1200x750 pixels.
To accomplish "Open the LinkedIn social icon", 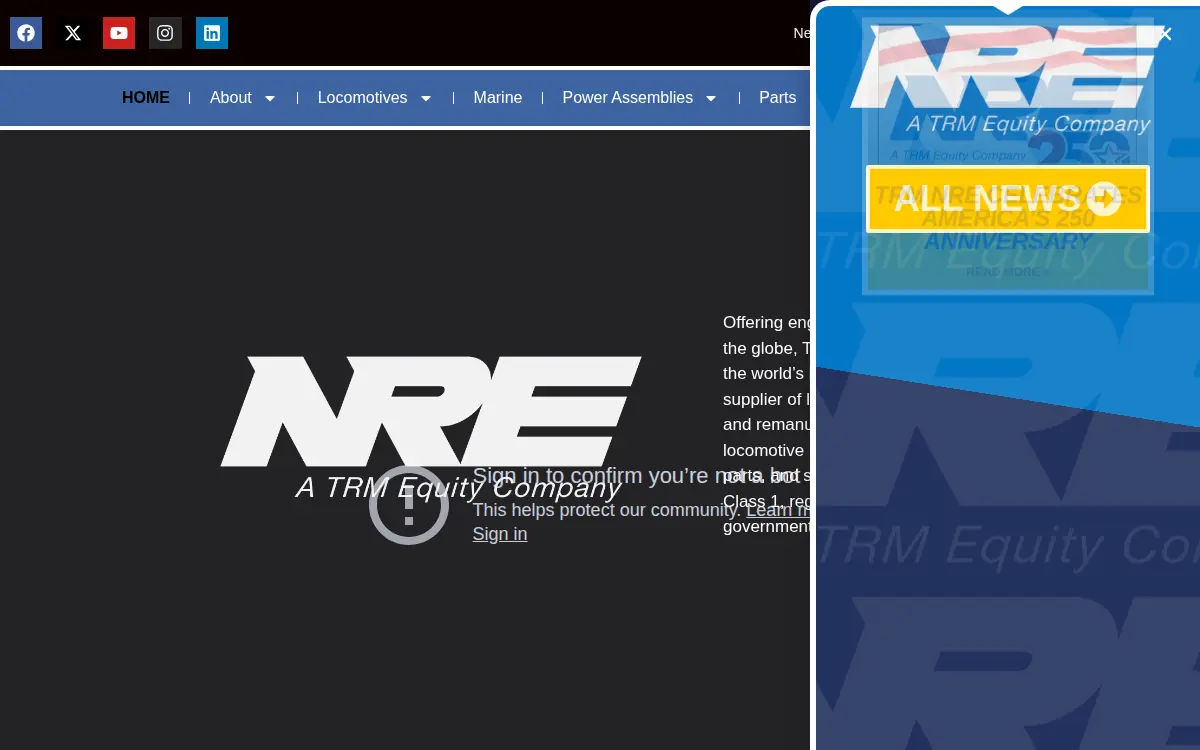I will click(x=212, y=33).
